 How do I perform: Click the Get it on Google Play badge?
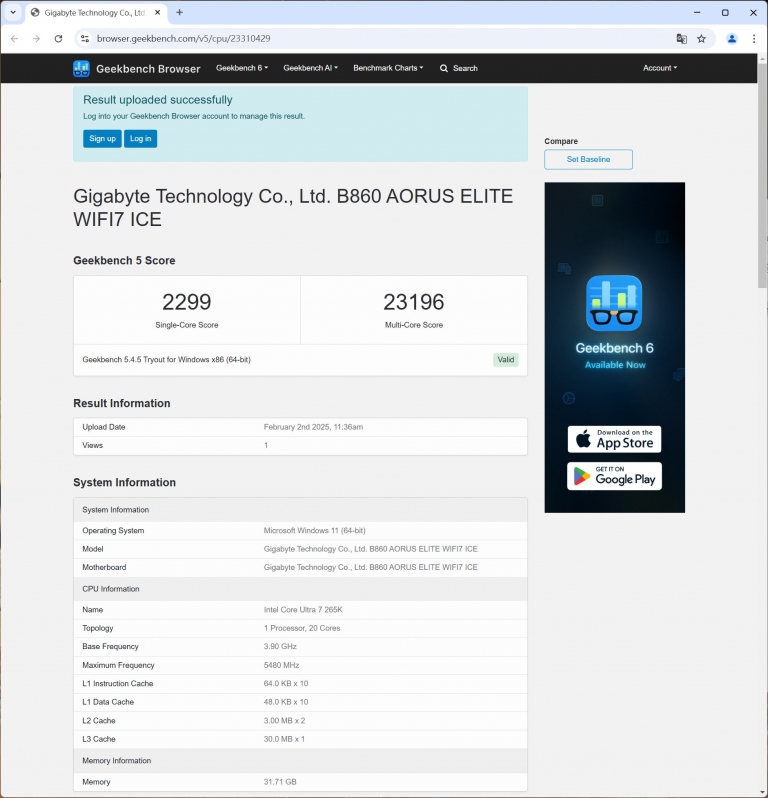(x=614, y=476)
